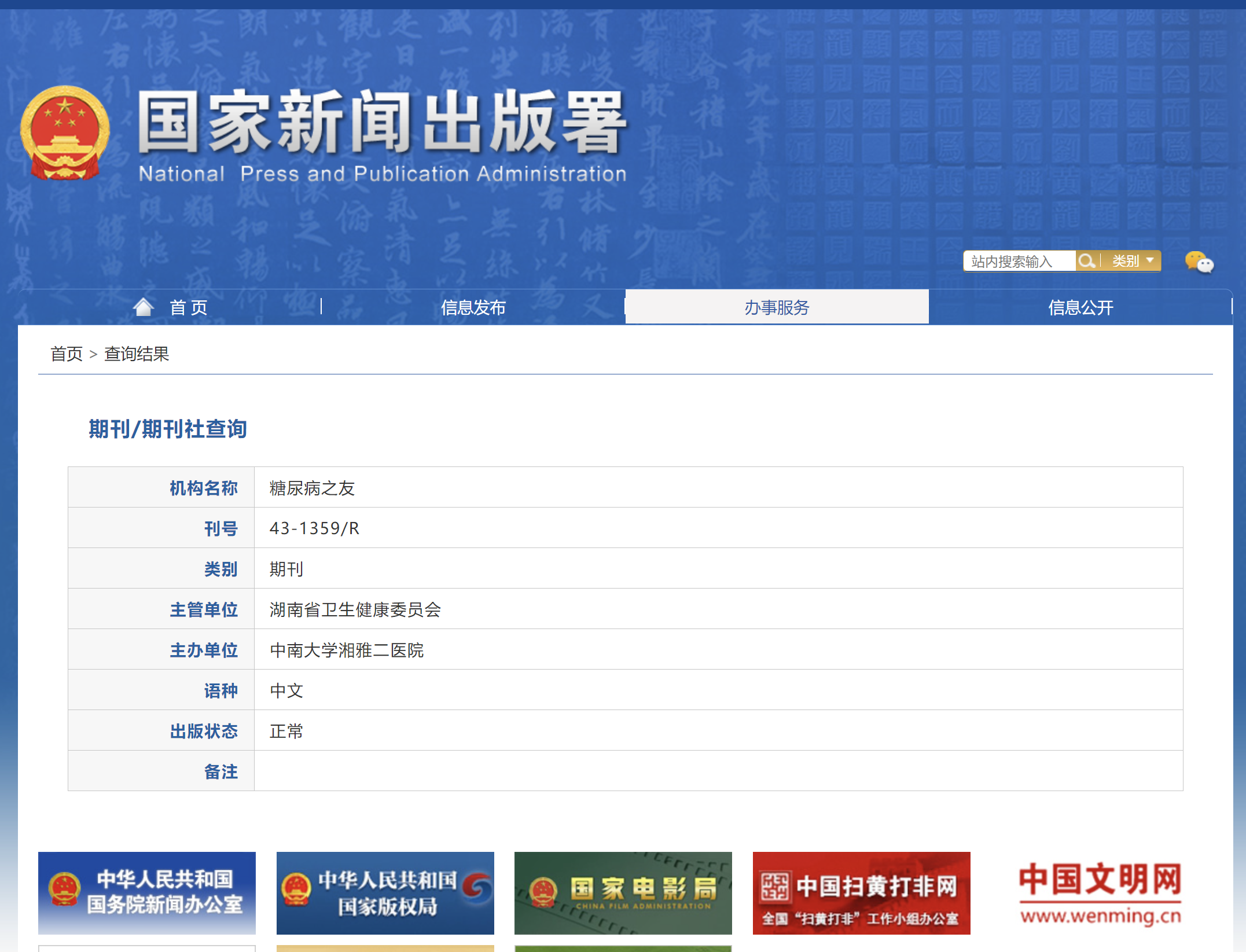Click 查询结果 breadcrumb text
Viewport: 1246px width, 952px height.
click(x=137, y=354)
